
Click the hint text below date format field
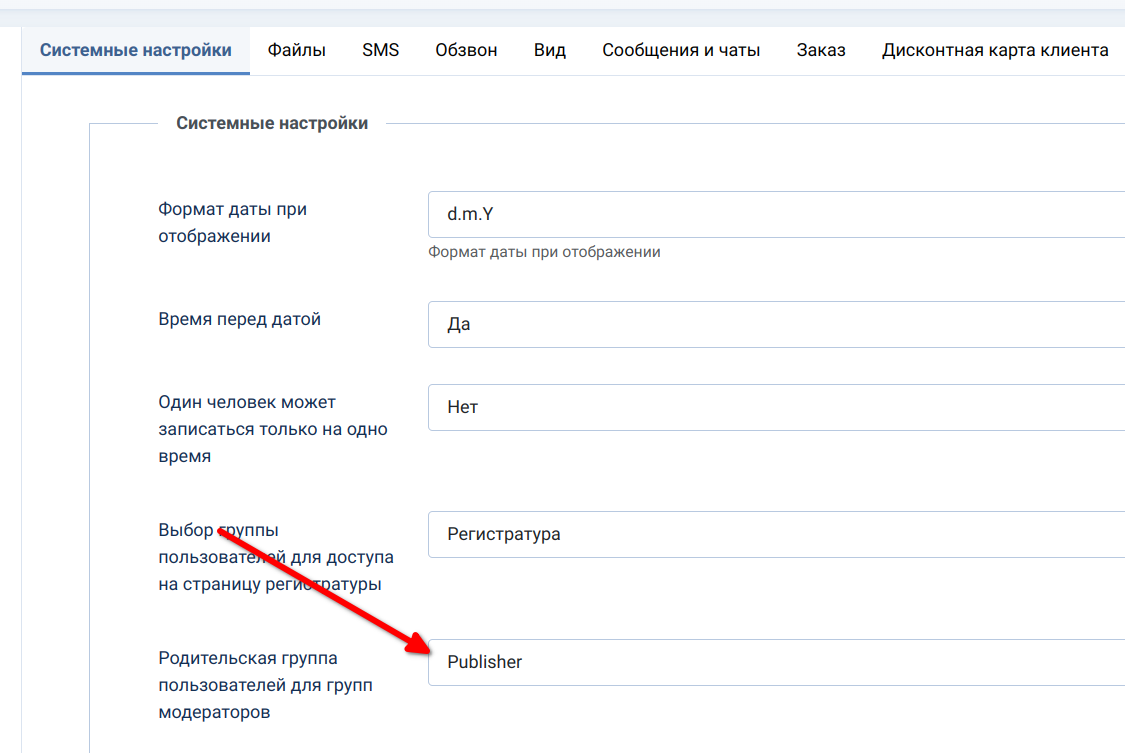pos(544,252)
